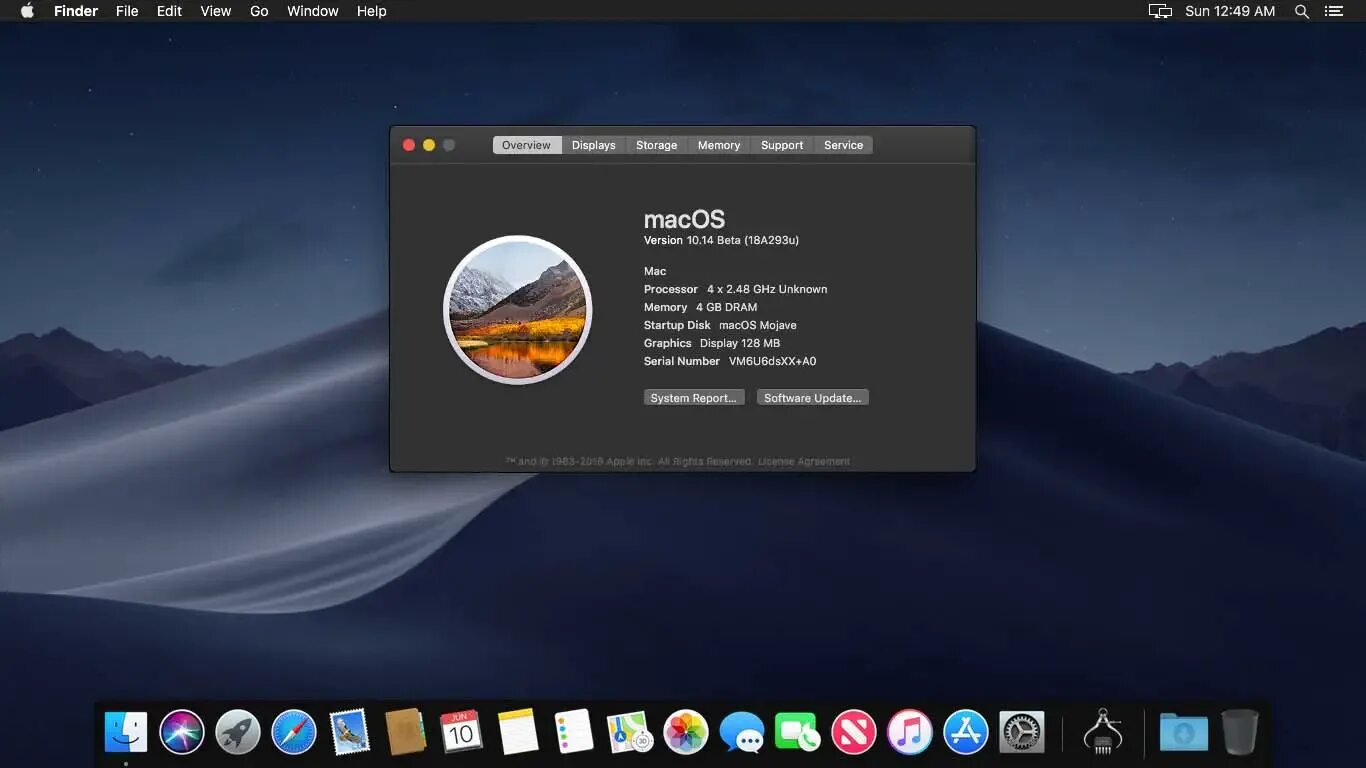Click the Software Update button

[813, 398]
